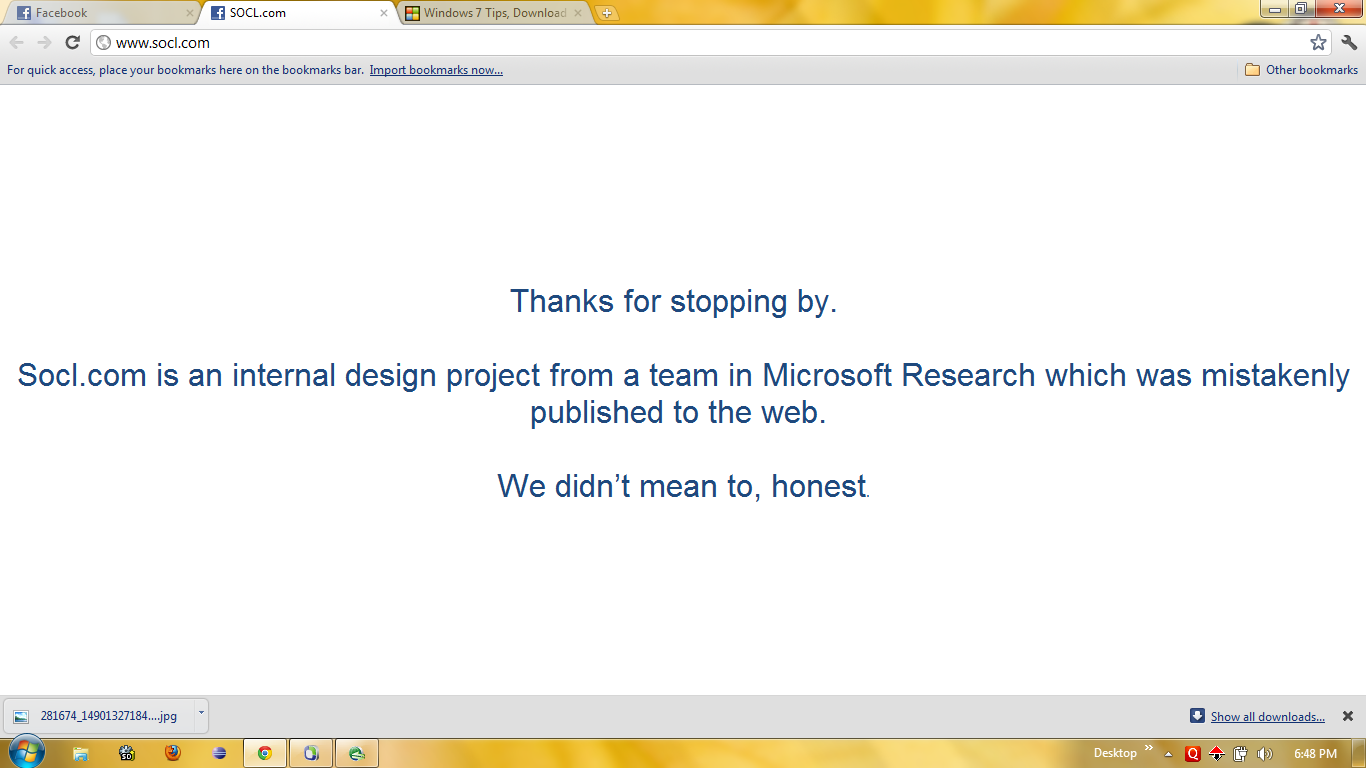Image resolution: width=1366 pixels, height=768 pixels.
Task: Click Show all downloads link
Action: coord(1267,716)
